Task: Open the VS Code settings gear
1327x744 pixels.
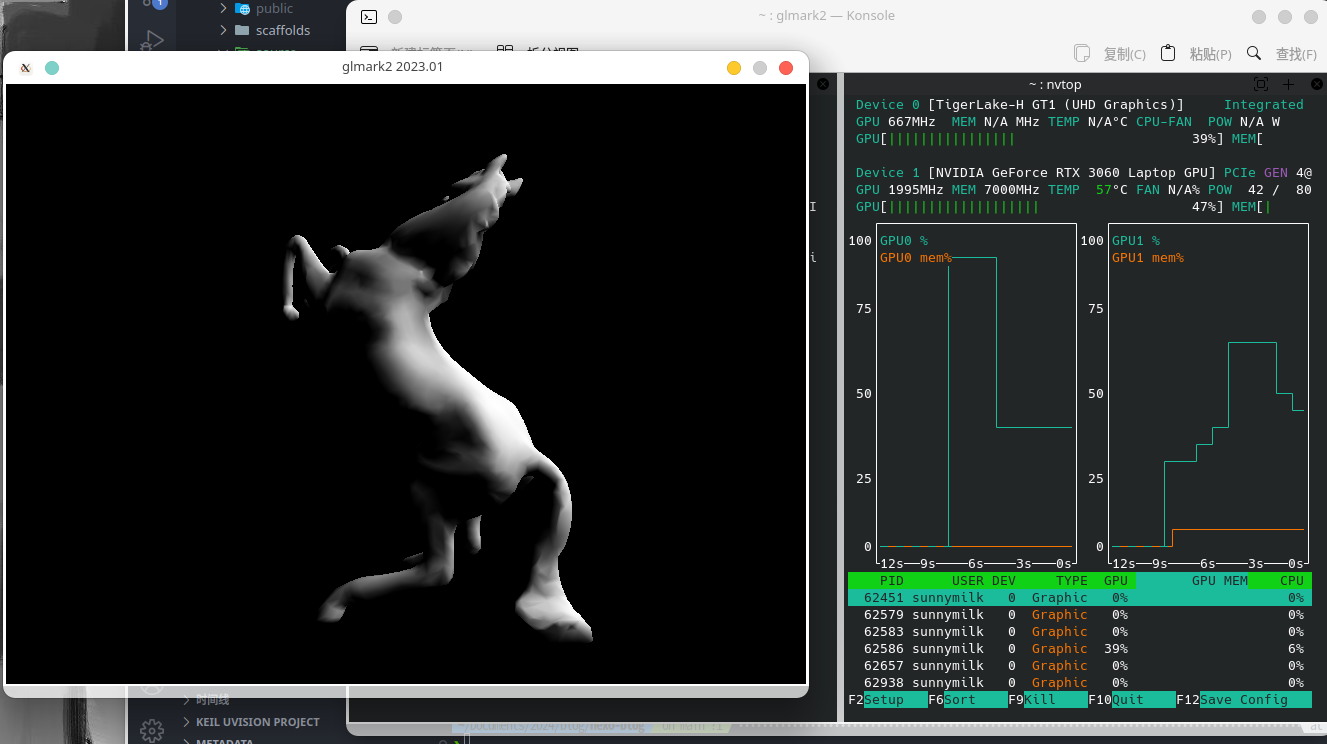Action: 151,730
